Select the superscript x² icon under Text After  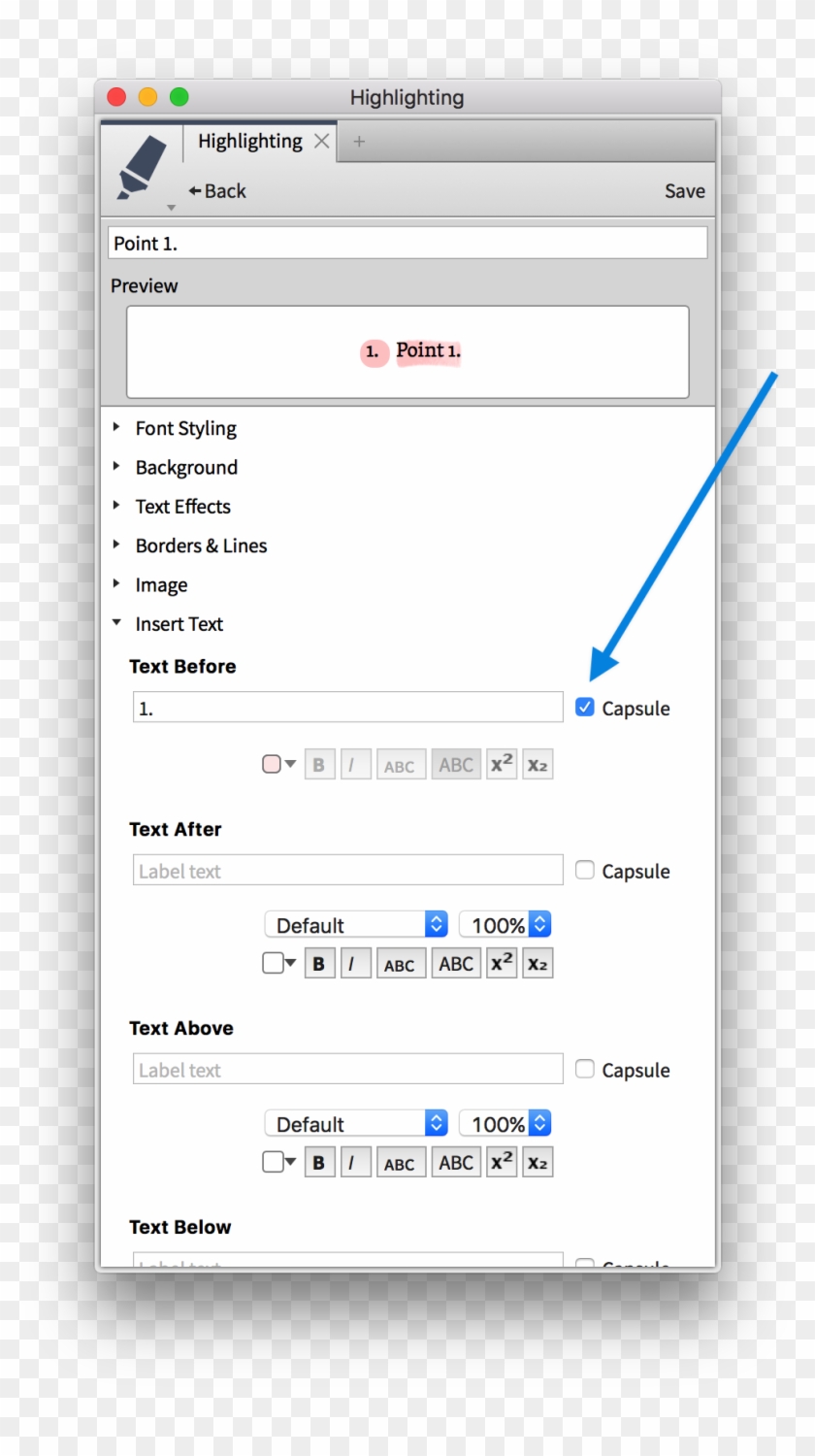(x=501, y=963)
